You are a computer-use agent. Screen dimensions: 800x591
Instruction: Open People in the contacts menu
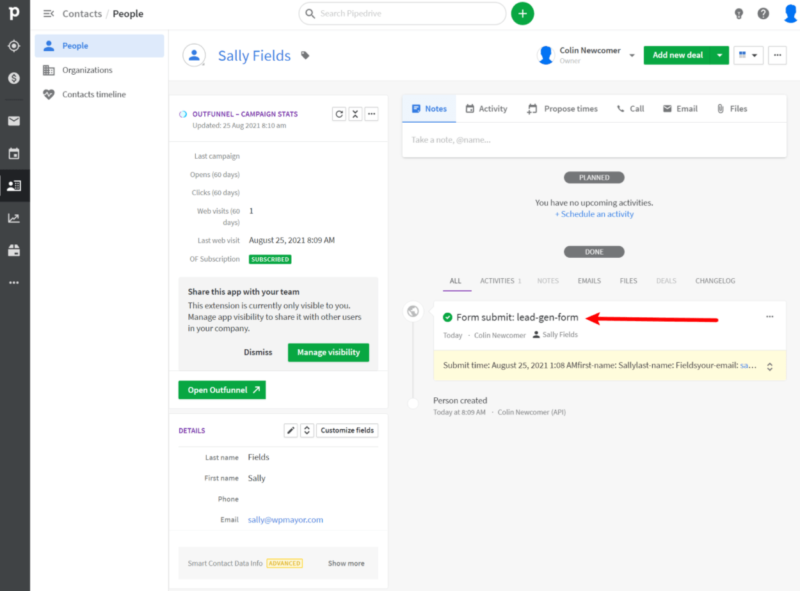[x=99, y=46]
